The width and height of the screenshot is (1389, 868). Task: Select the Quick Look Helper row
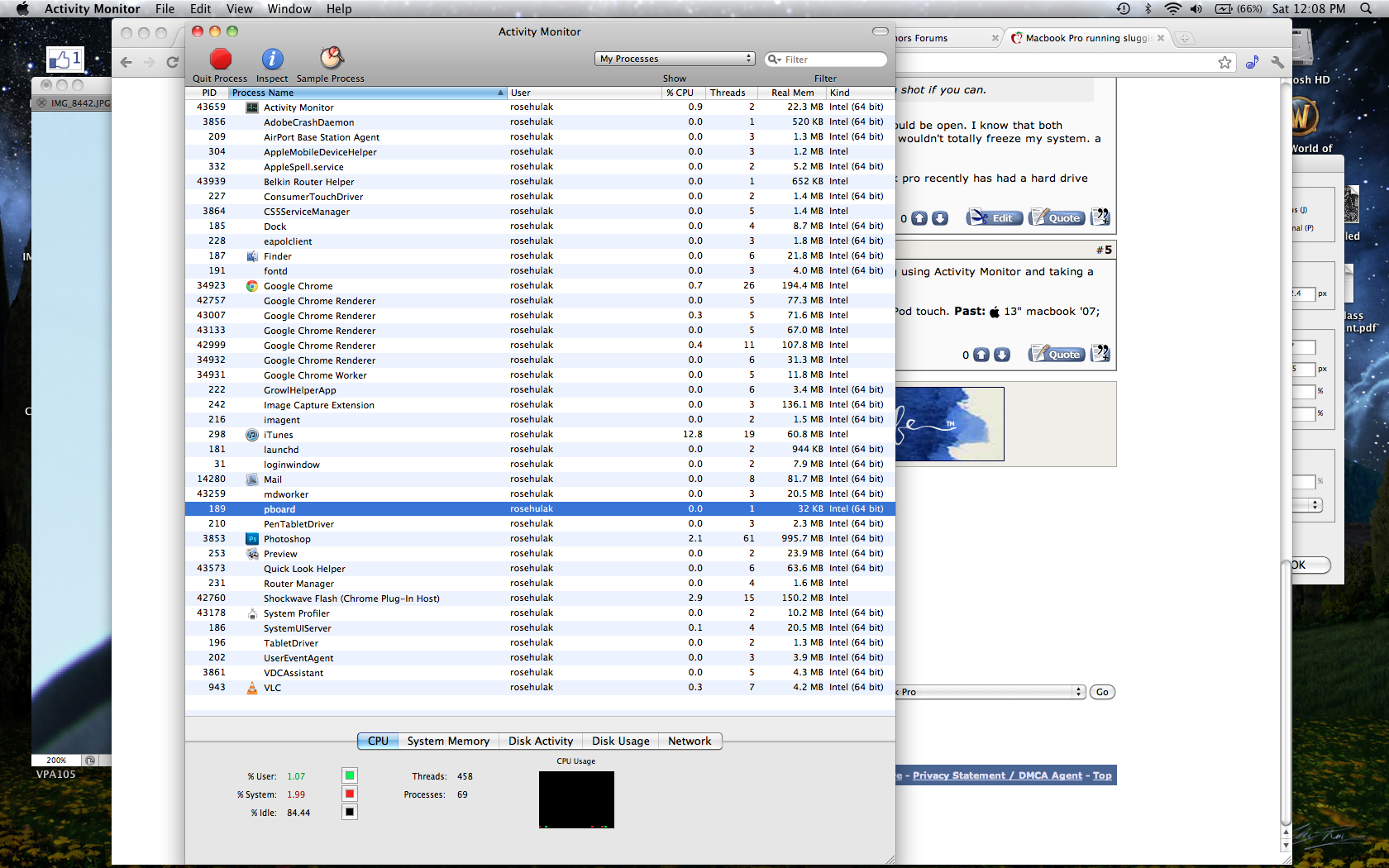coord(540,569)
